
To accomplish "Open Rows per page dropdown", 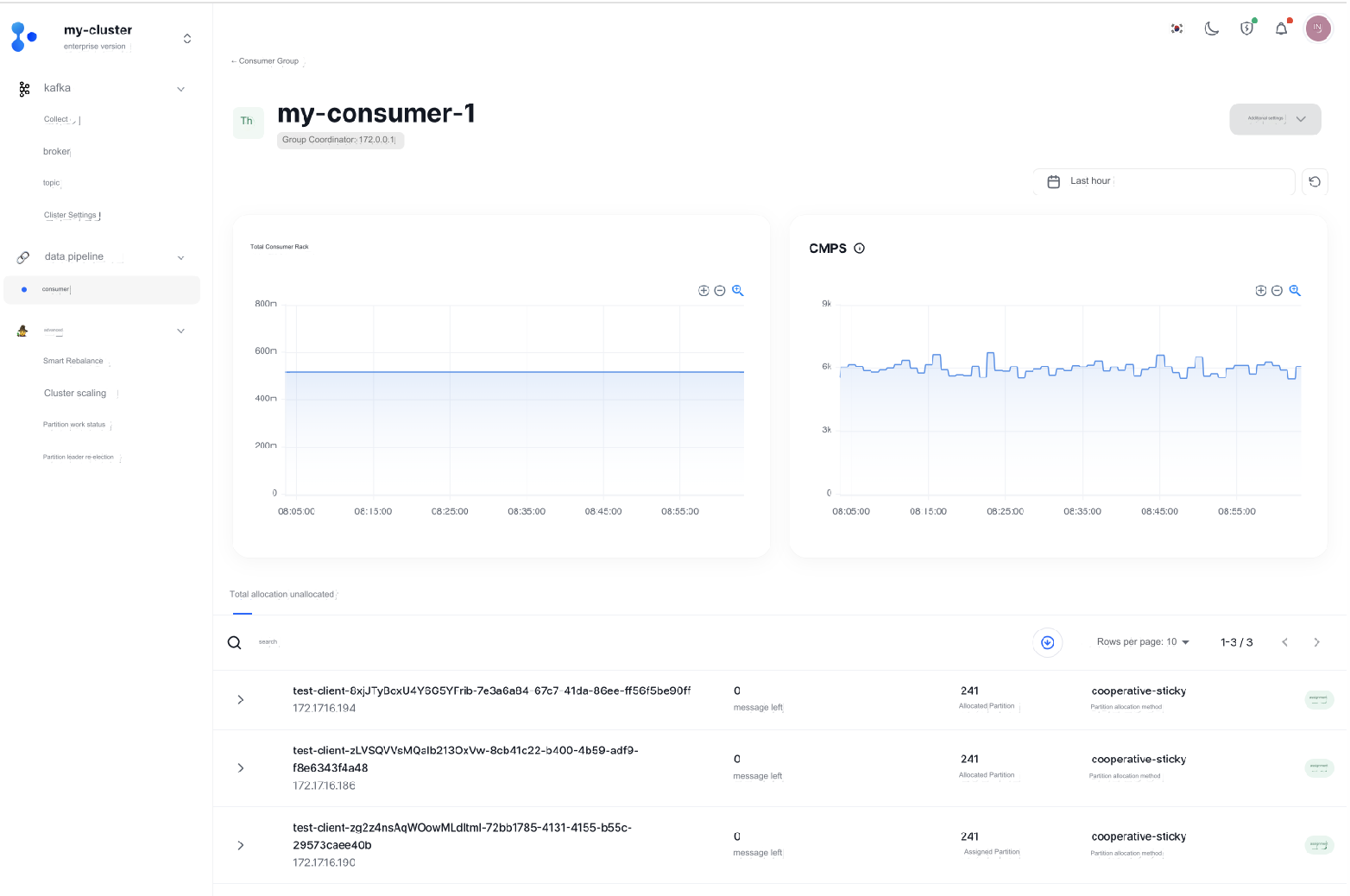I will click(1143, 642).
